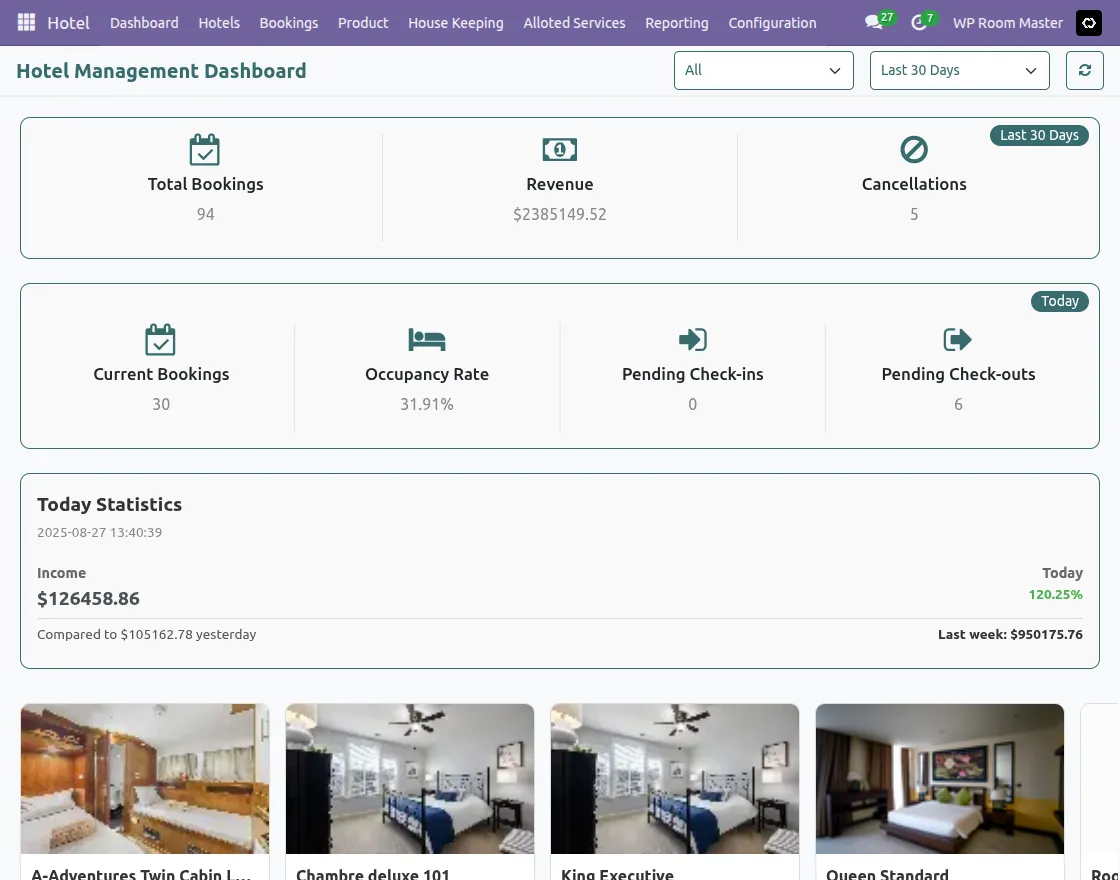Open the Configuration menu
The width and height of the screenshot is (1120, 880).
click(x=772, y=23)
